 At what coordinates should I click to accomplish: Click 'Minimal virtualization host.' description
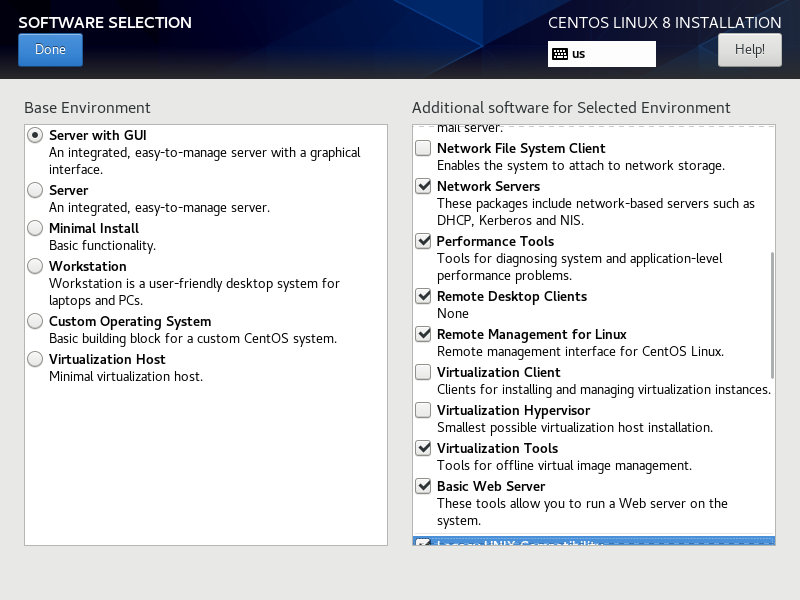pyautogui.click(x=126, y=377)
